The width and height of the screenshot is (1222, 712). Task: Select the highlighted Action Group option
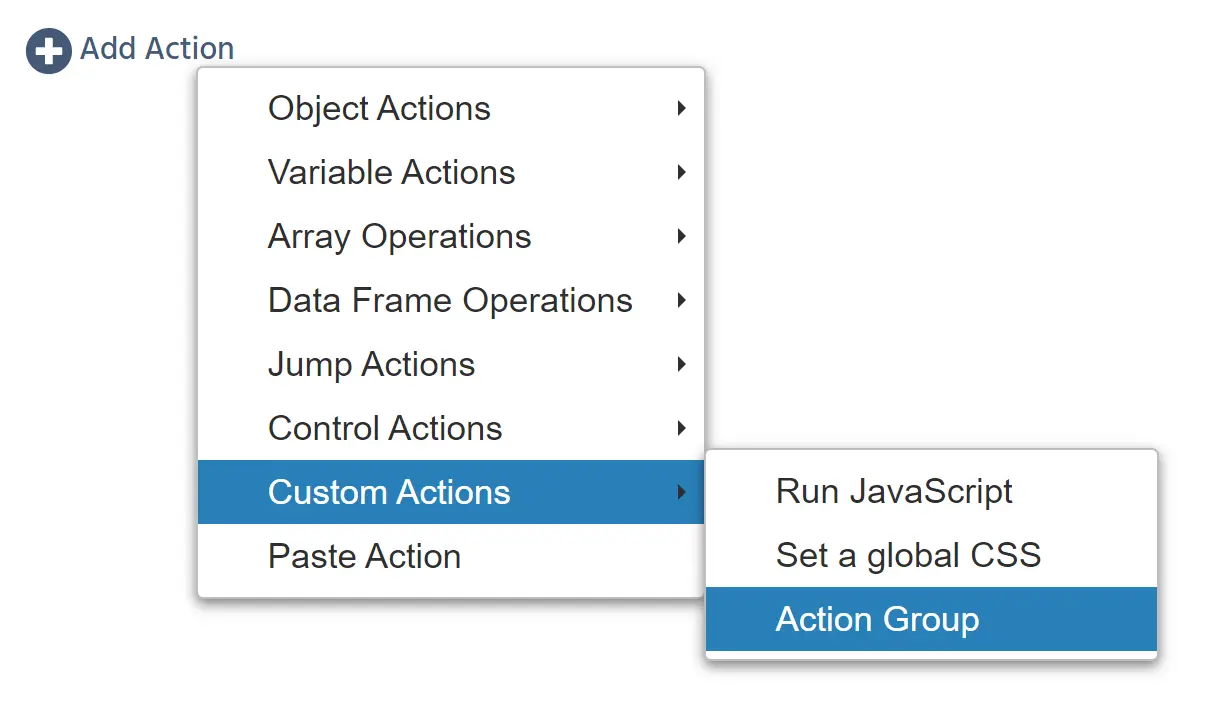click(877, 619)
